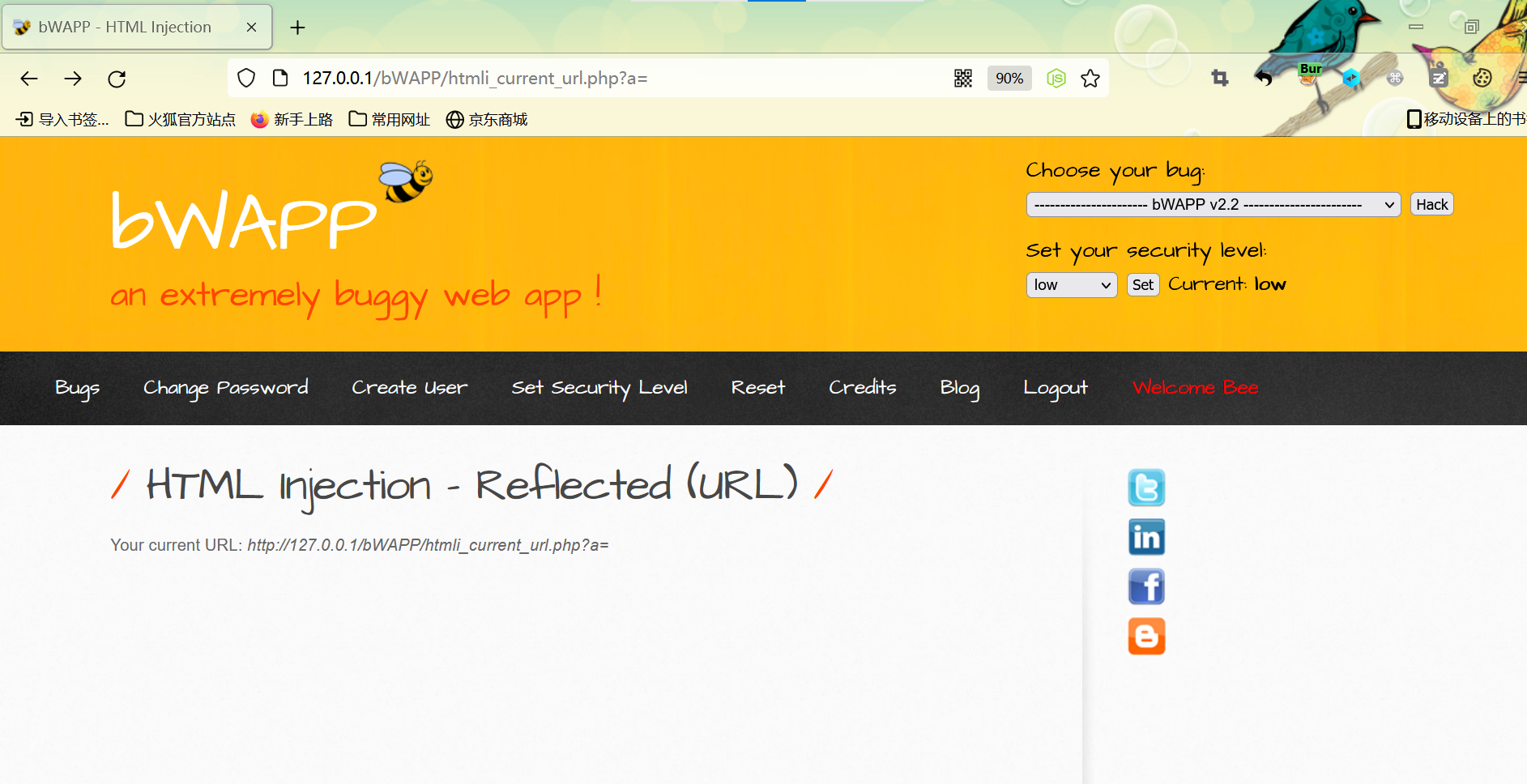Open the 京东商城 bookmark
Screen dimensions: 1527x784
coord(487,119)
